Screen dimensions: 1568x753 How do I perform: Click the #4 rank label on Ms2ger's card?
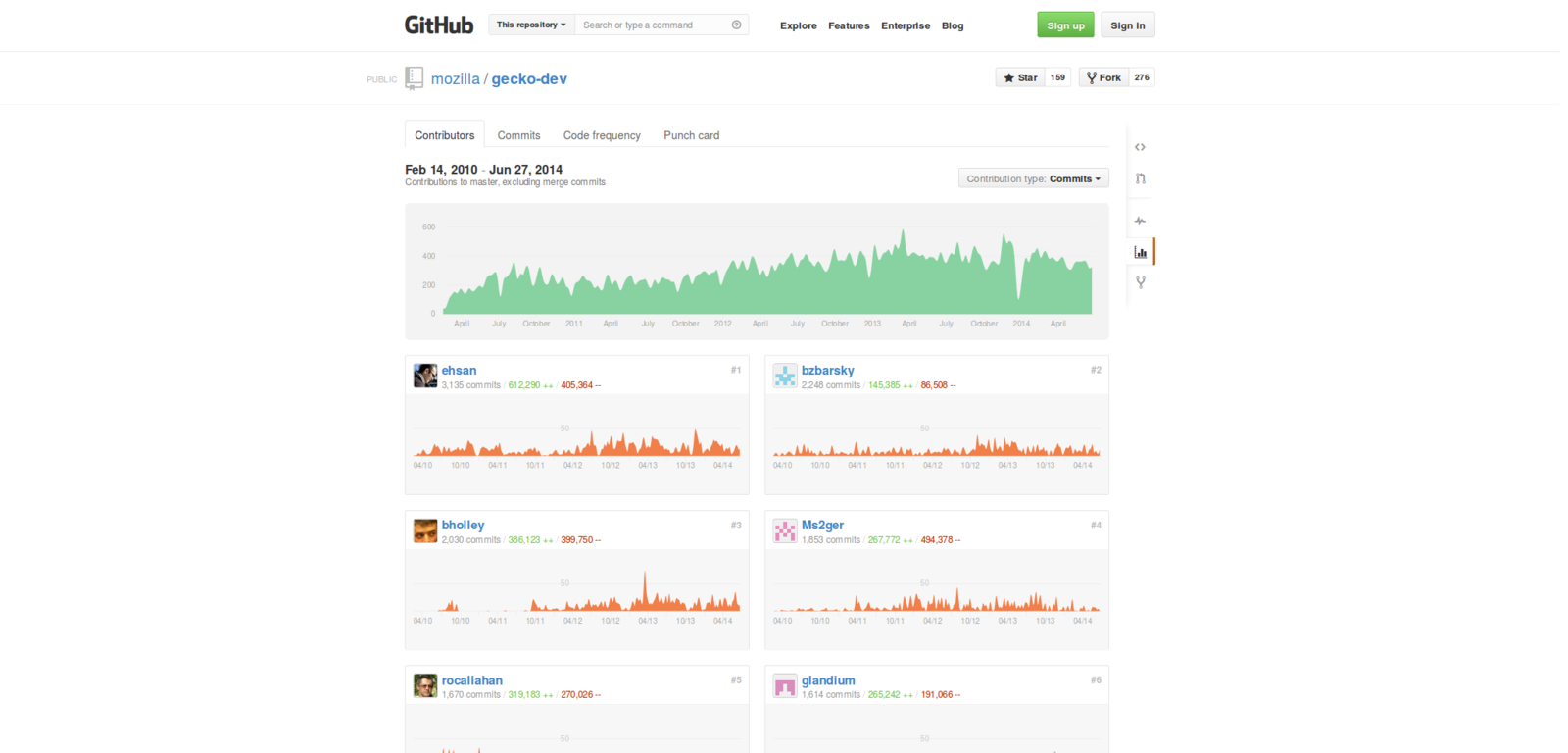click(x=1096, y=526)
